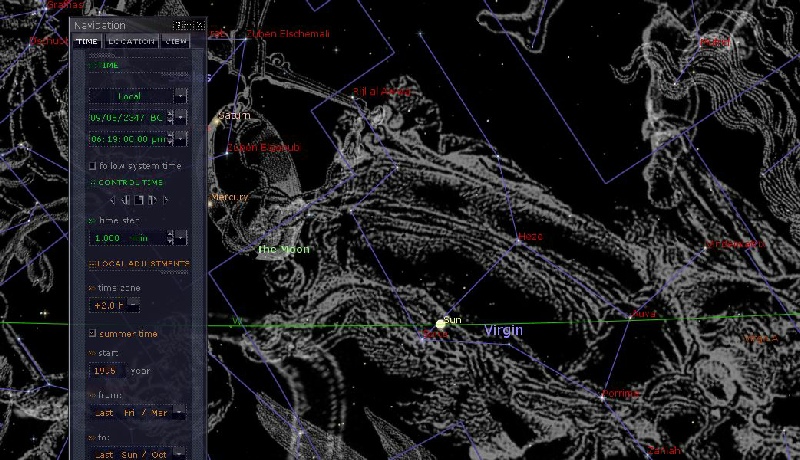Switch to the VIEW tab
The width and height of the screenshot is (800, 460).
click(176, 41)
